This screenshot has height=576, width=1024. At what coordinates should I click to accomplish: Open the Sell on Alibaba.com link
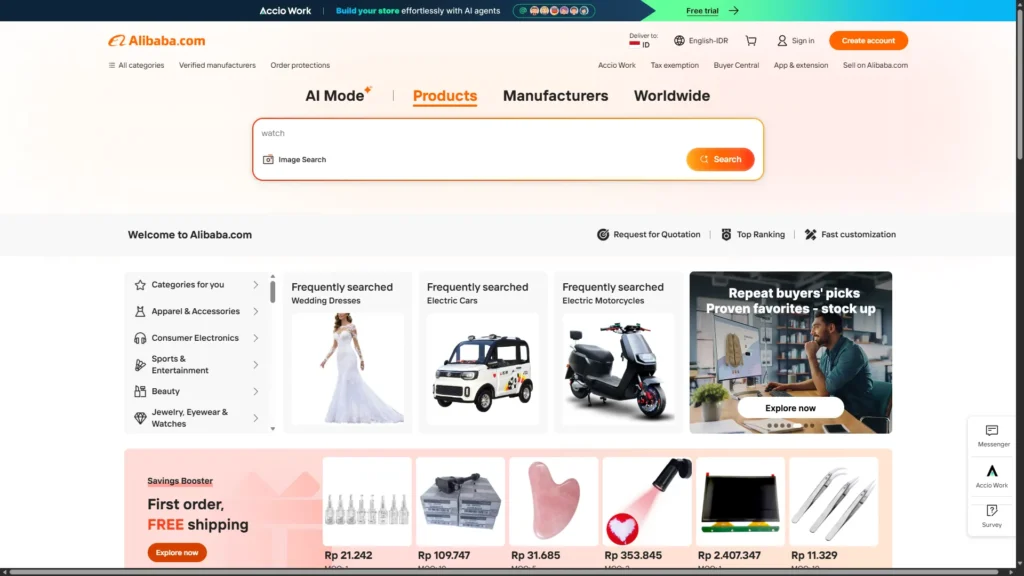(x=875, y=65)
